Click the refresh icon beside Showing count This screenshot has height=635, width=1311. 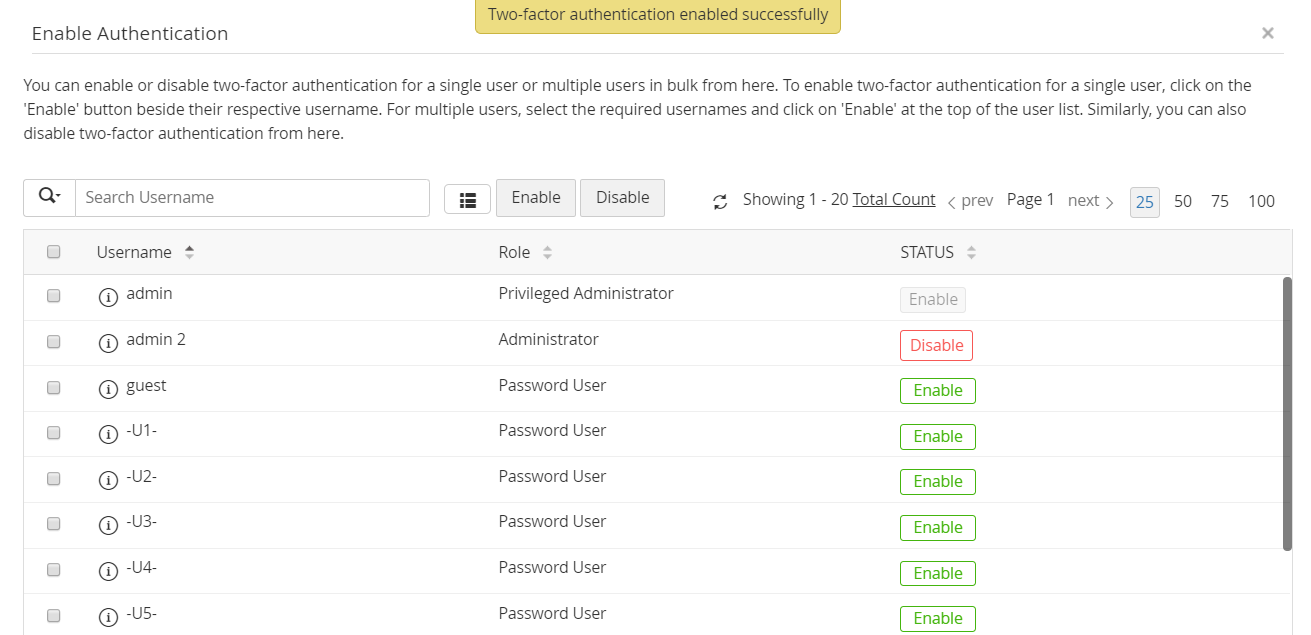pos(720,202)
